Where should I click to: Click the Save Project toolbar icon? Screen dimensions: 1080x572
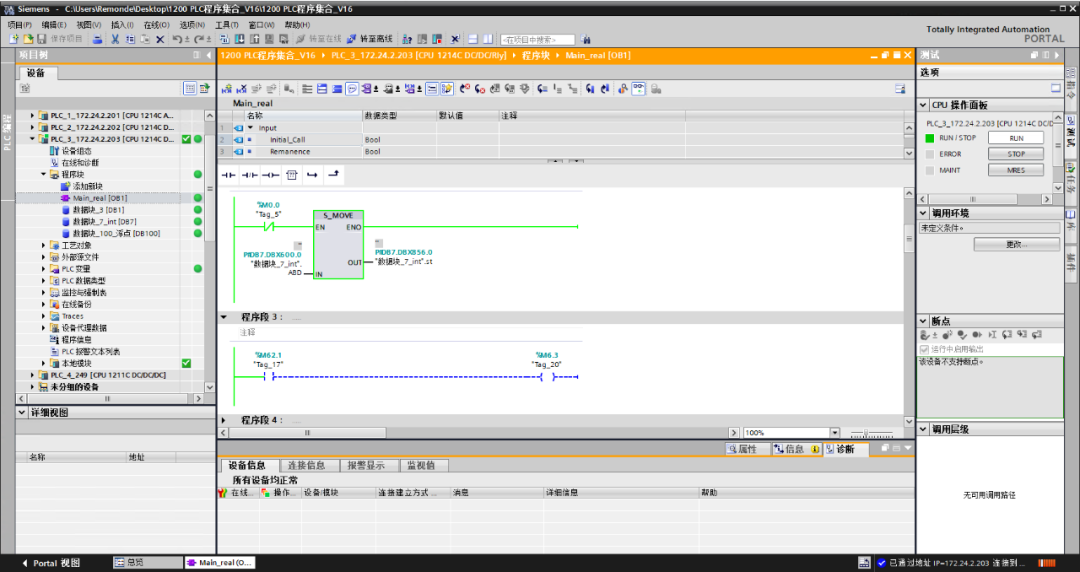click(41, 39)
